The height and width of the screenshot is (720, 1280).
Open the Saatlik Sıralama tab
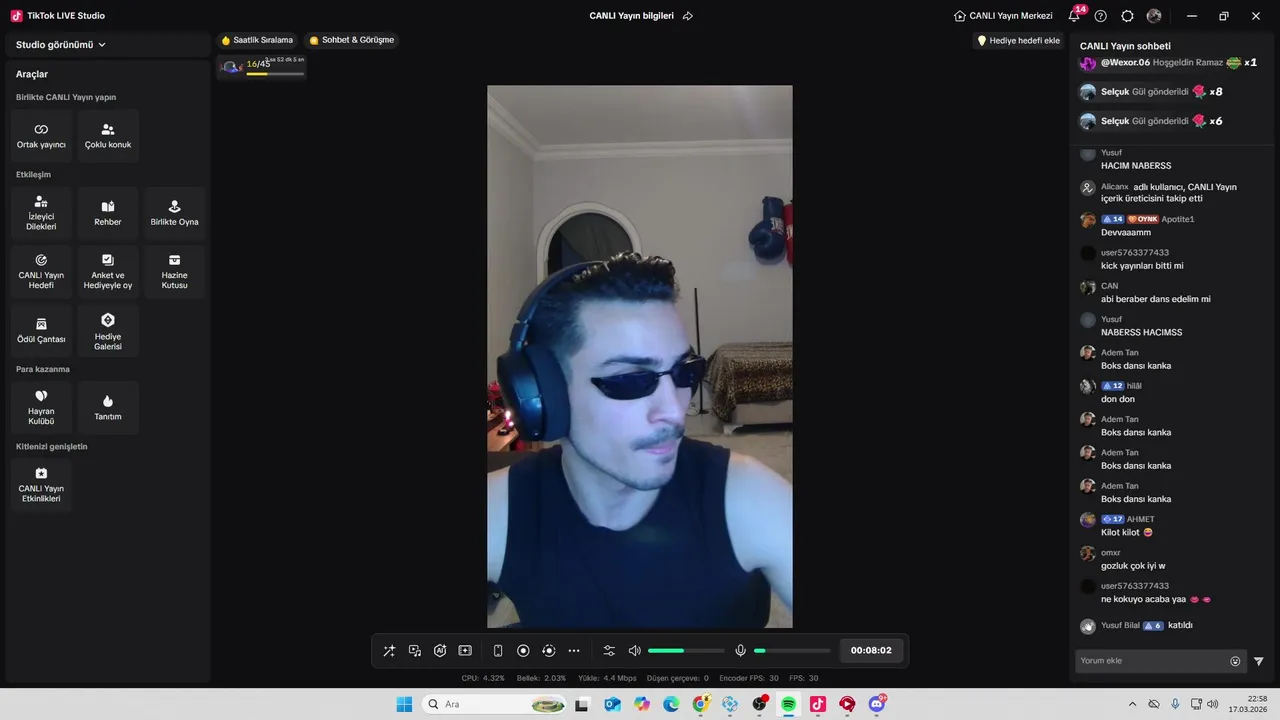(257, 40)
